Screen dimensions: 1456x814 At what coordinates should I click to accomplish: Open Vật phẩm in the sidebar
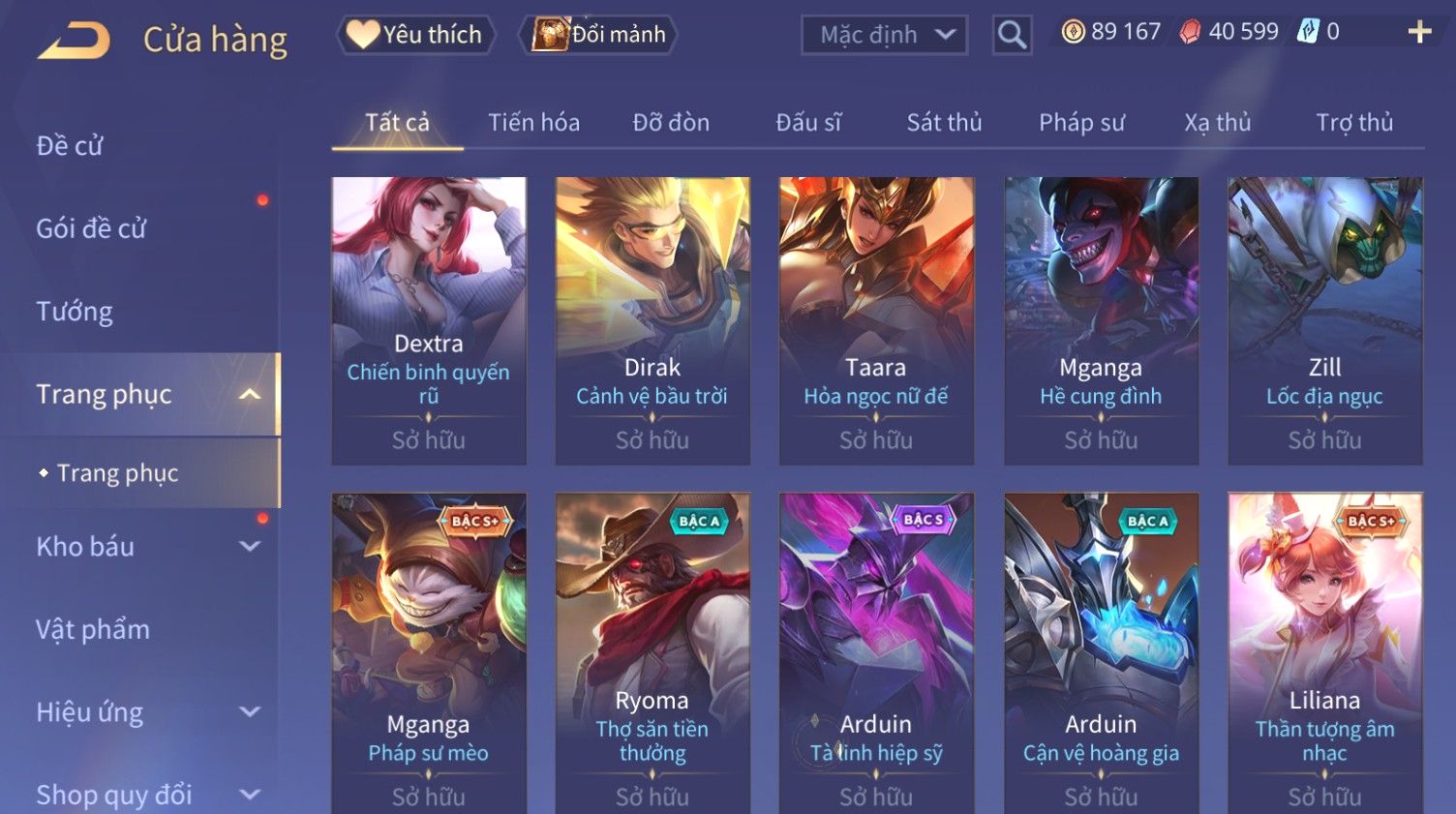pos(93,629)
